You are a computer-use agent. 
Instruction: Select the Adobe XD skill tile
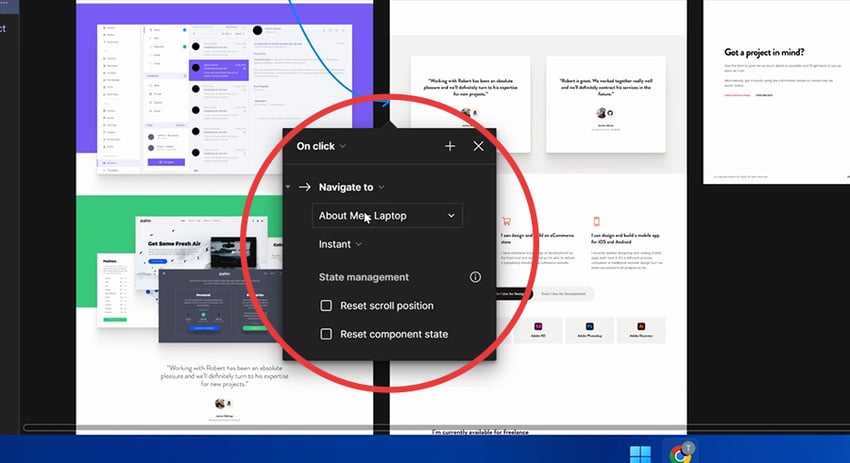pyautogui.click(x=538, y=330)
